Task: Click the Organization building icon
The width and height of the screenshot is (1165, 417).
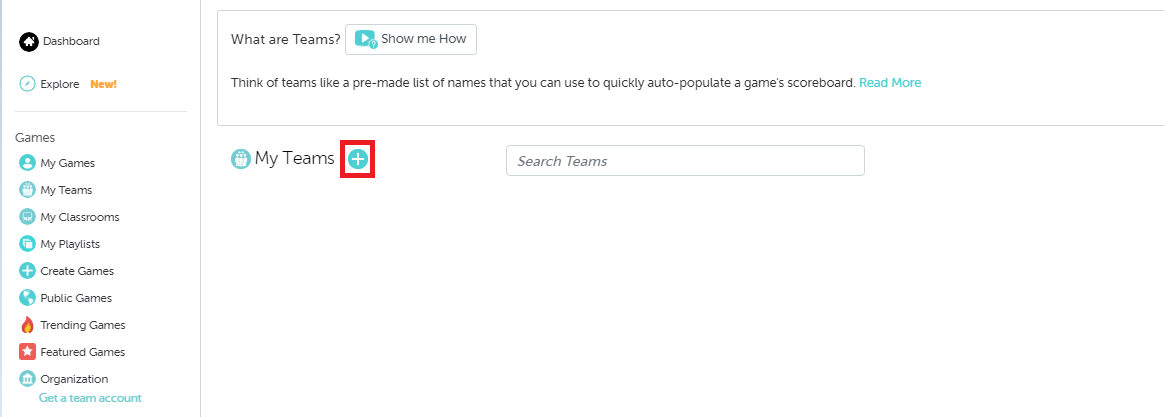Action: (28, 379)
